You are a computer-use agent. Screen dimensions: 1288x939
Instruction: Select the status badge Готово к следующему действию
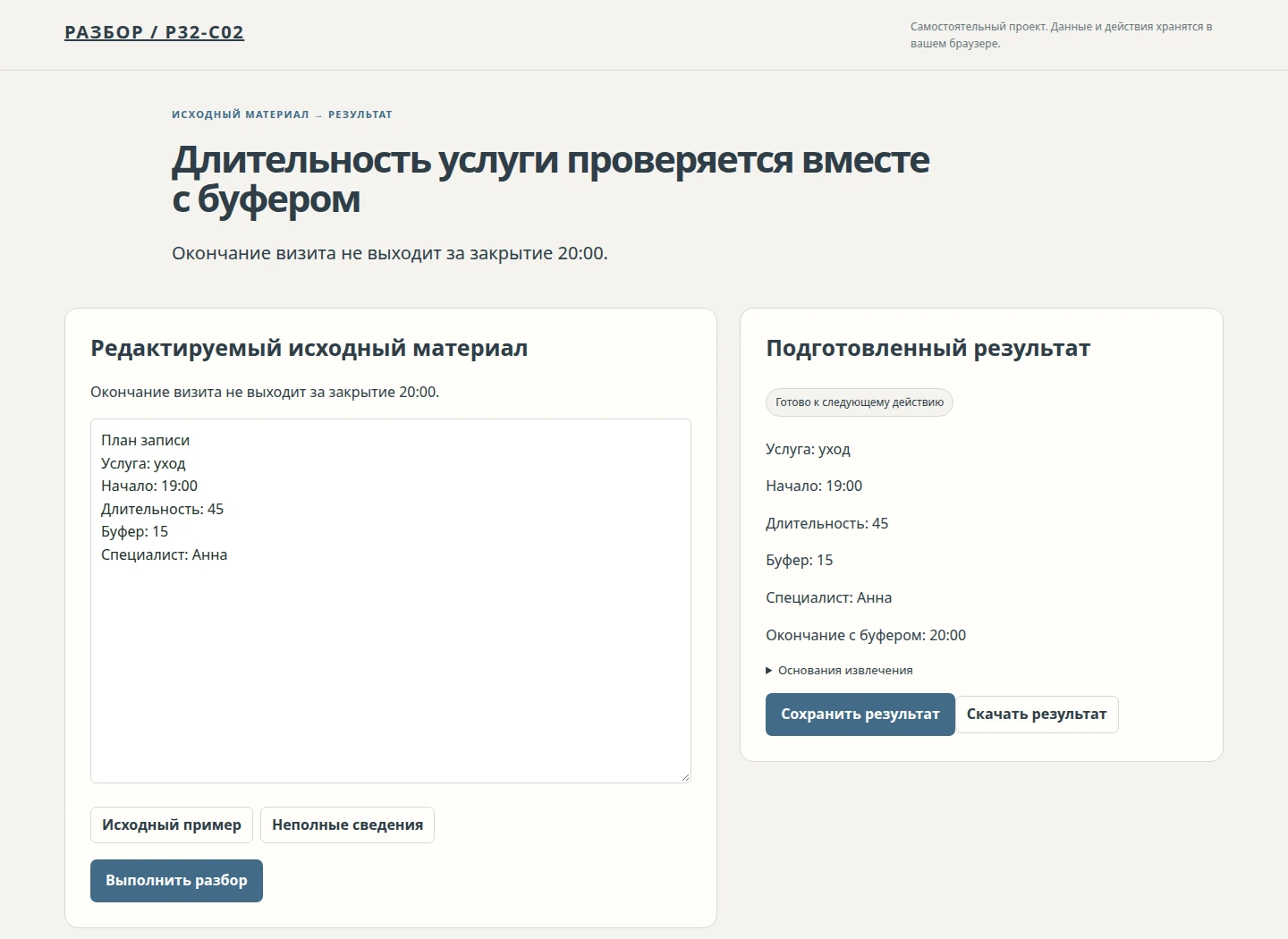860,402
